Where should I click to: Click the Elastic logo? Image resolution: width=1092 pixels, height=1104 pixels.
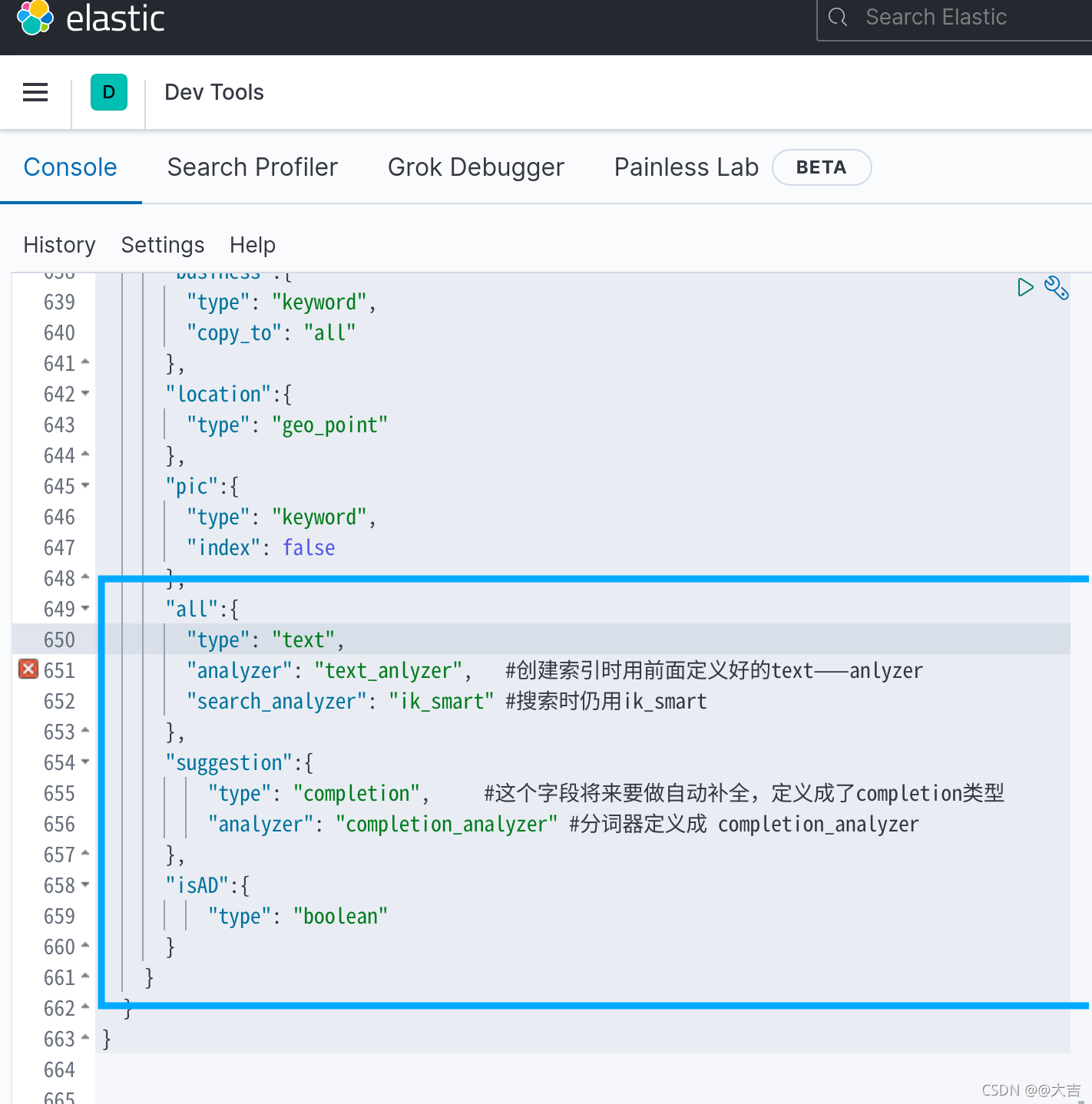coord(91,18)
